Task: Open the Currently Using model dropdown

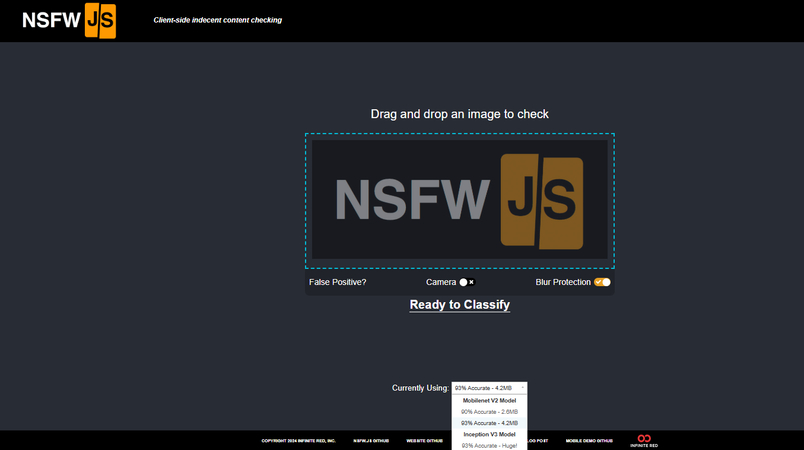Action: pyautogui.click(x=489, y=388)
